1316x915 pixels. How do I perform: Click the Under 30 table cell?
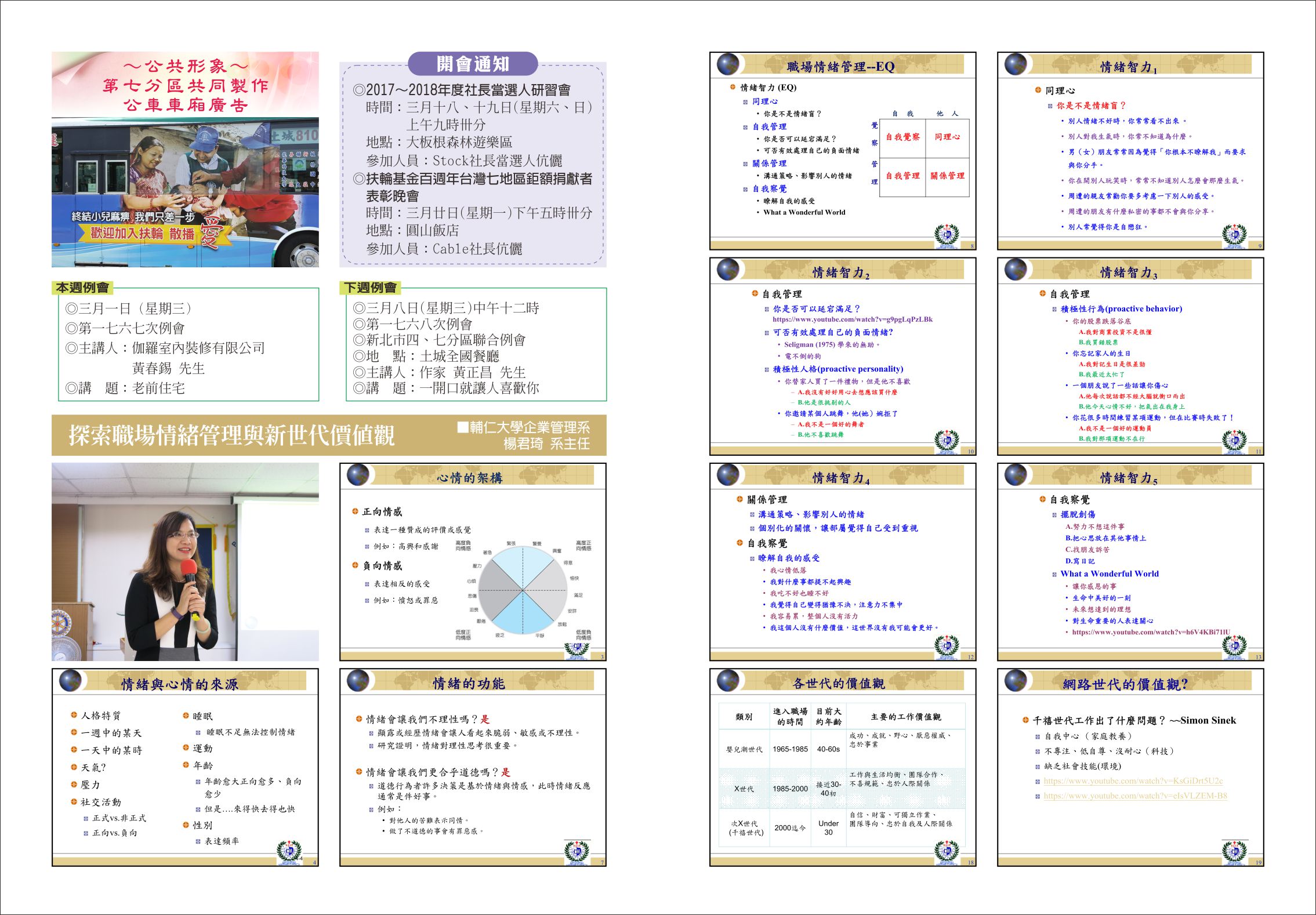pyautogui.click(x=828, y=827)
